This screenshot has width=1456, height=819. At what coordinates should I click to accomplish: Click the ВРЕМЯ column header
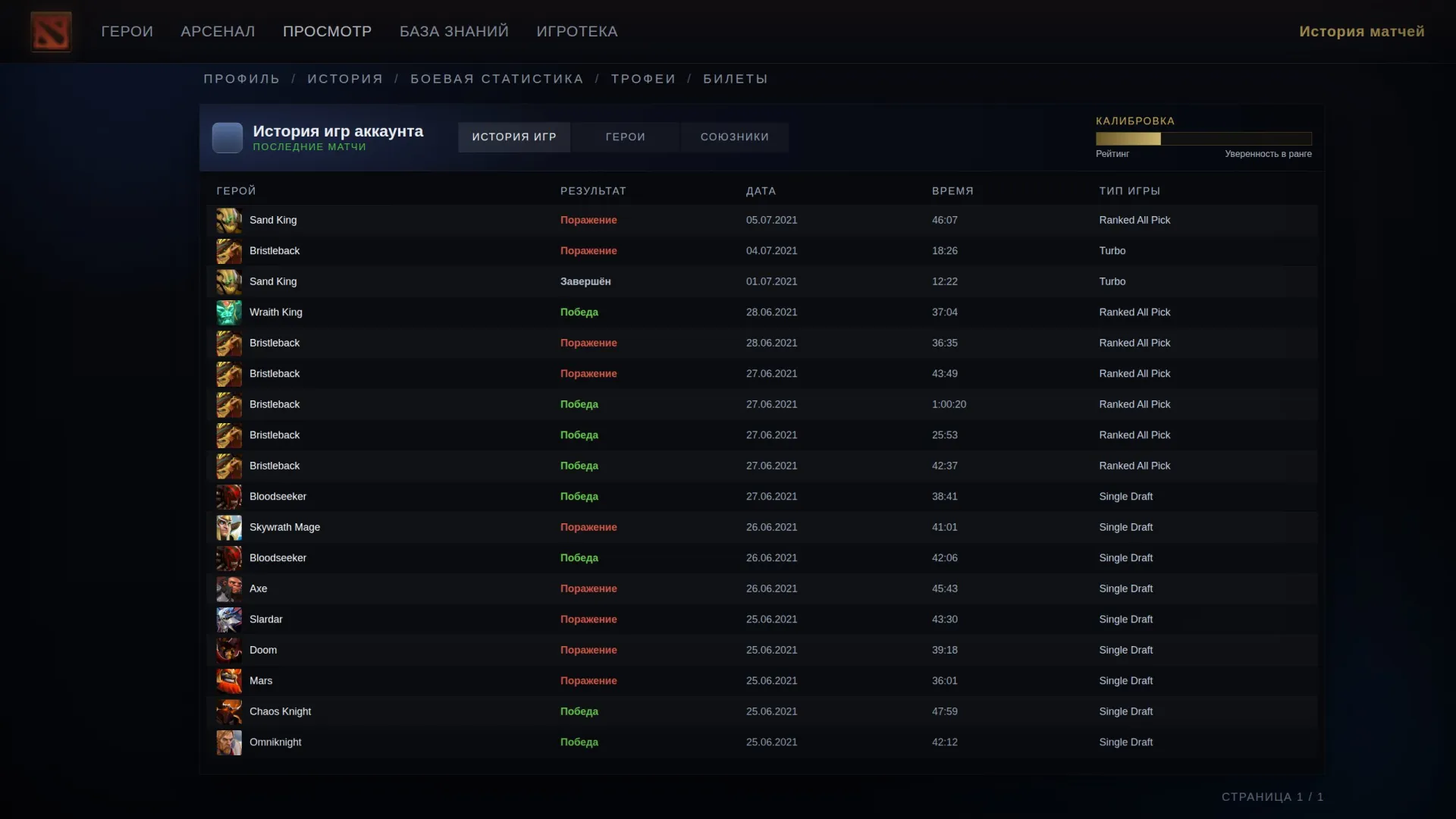952,191
